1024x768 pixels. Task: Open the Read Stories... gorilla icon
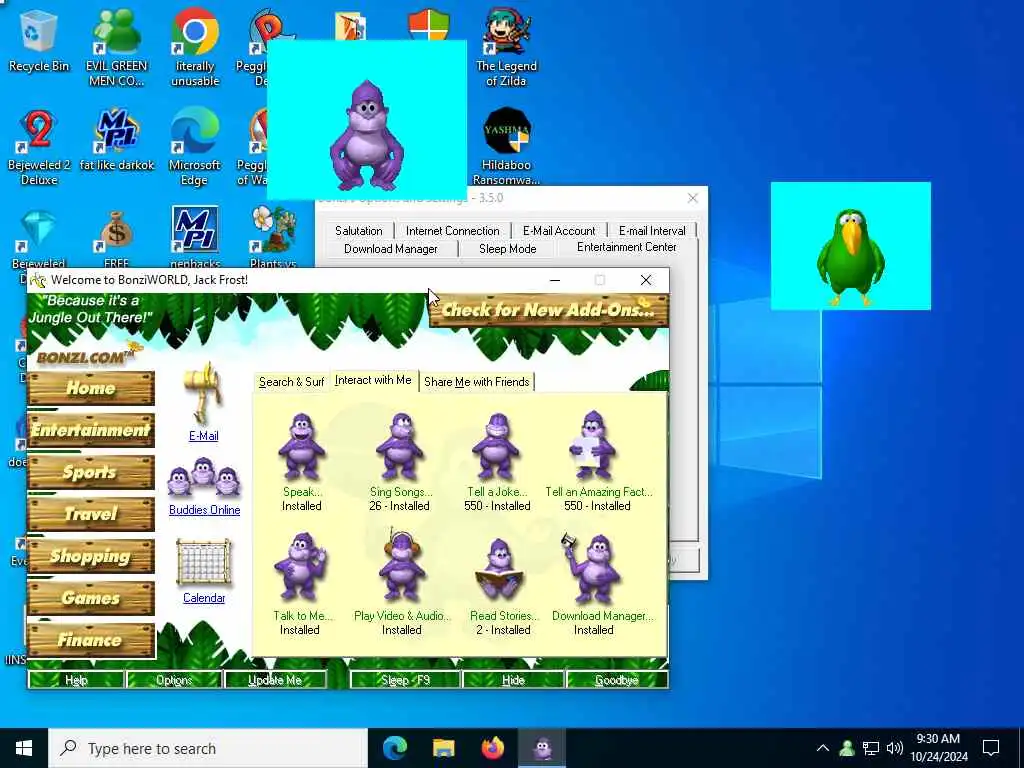[x=499, y=569]
